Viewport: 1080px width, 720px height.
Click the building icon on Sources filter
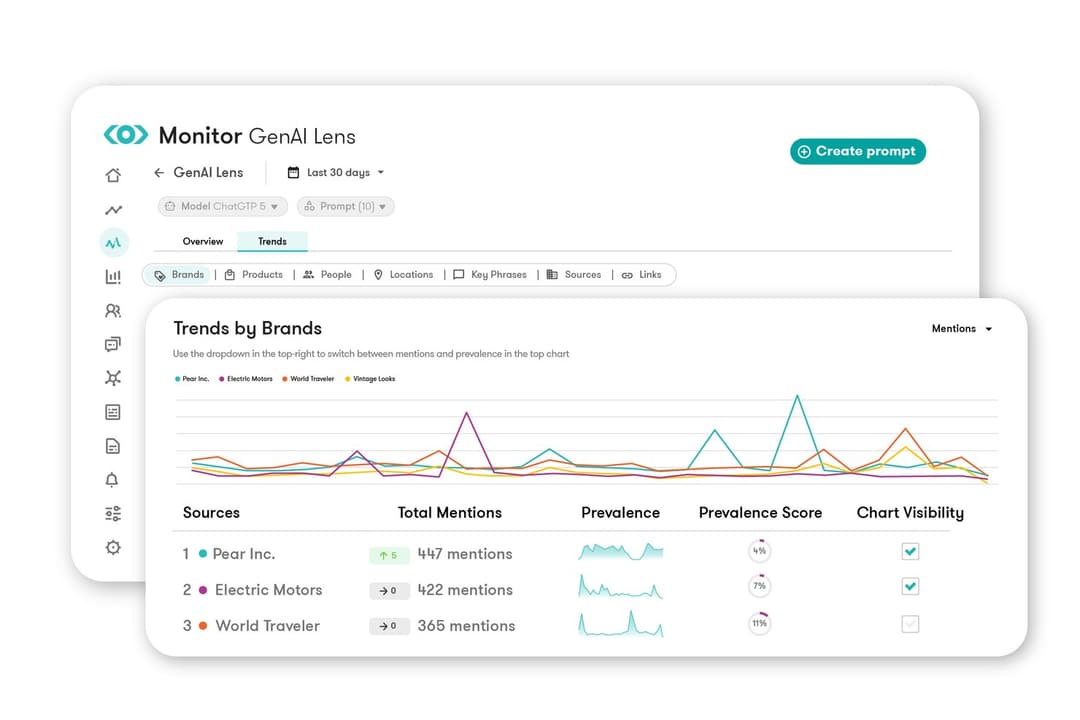point(552,274)
